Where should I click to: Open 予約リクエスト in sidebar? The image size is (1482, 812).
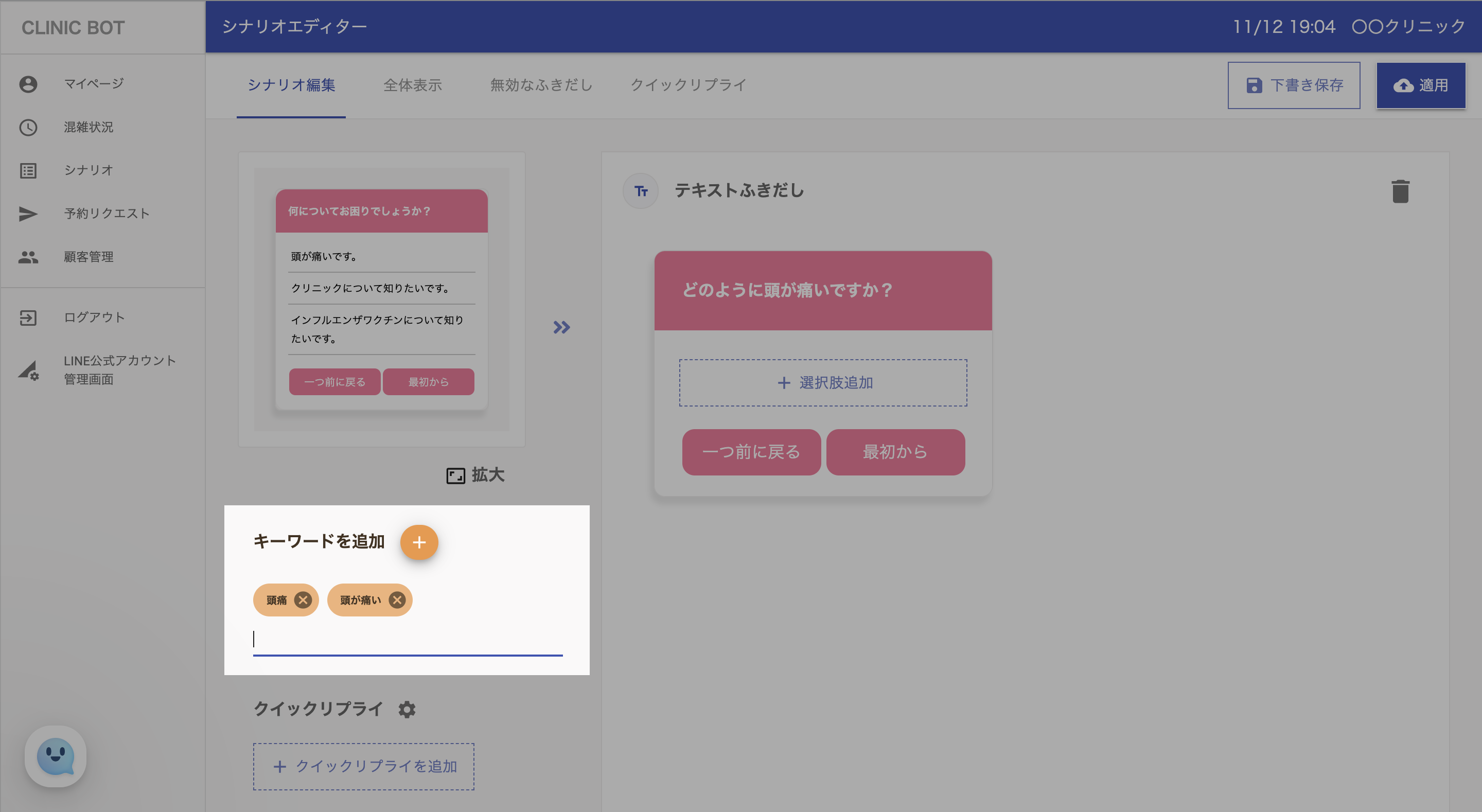[107, 214]
